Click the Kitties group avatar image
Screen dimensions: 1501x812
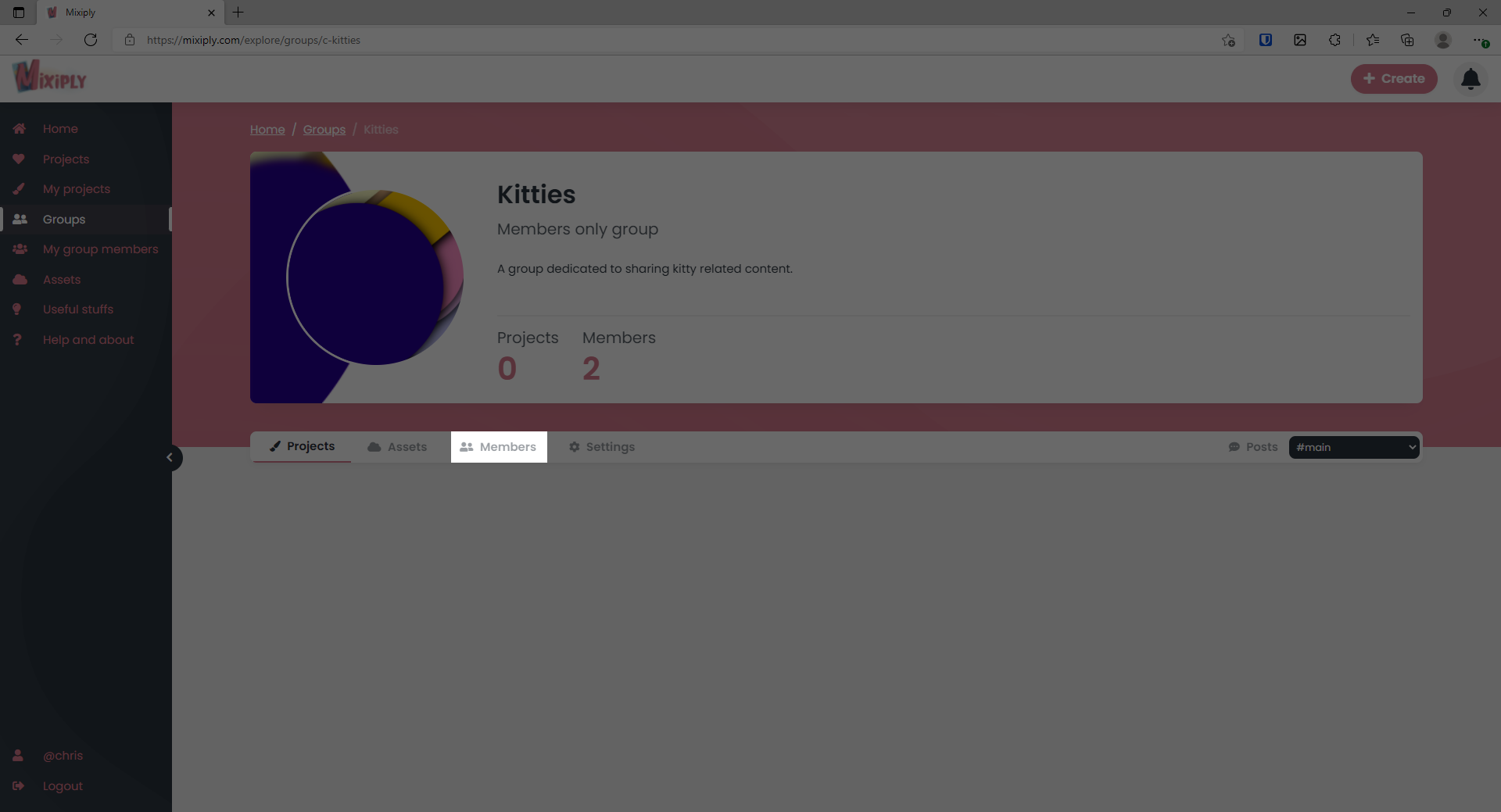click(375, 277)
